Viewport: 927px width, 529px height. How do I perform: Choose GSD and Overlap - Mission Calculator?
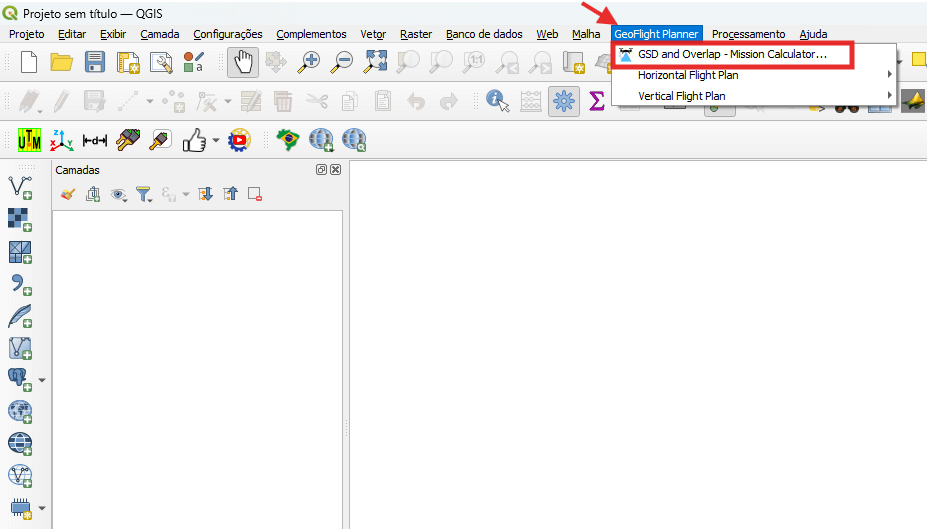(x=732, y=54)
